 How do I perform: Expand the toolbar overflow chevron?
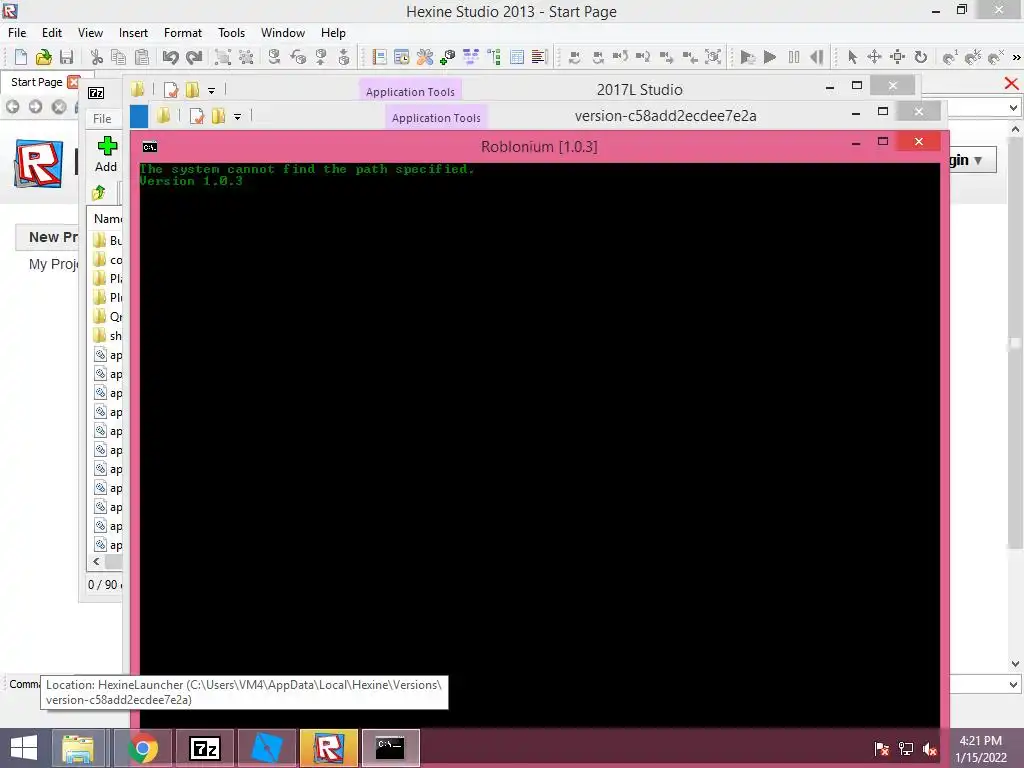1016,57
